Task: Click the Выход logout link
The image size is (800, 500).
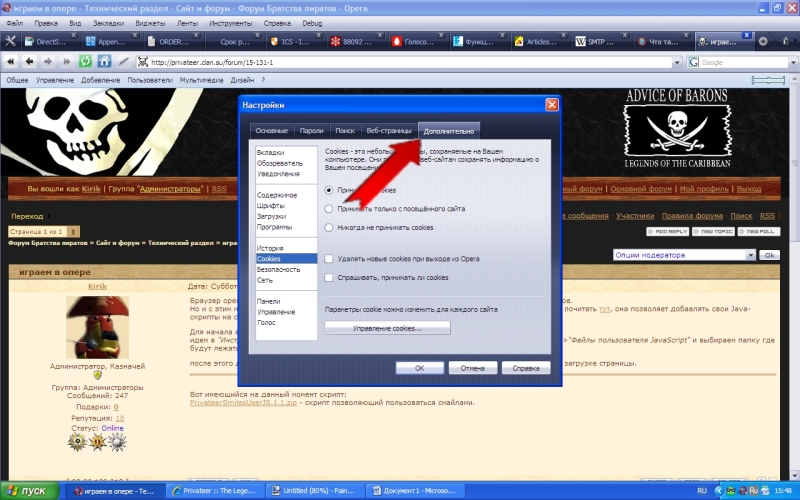Action: [748, 189]
